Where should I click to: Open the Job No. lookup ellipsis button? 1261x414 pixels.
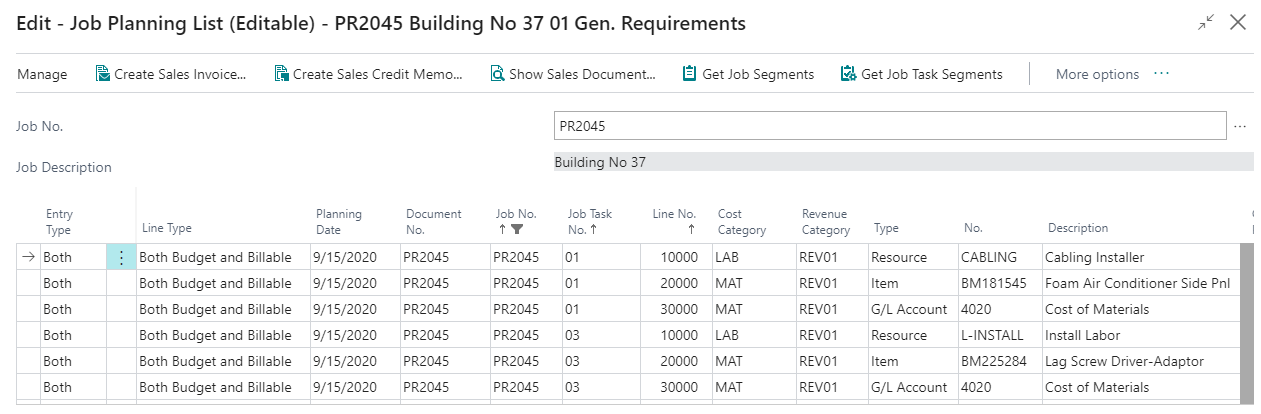[x=1240, y=127]
